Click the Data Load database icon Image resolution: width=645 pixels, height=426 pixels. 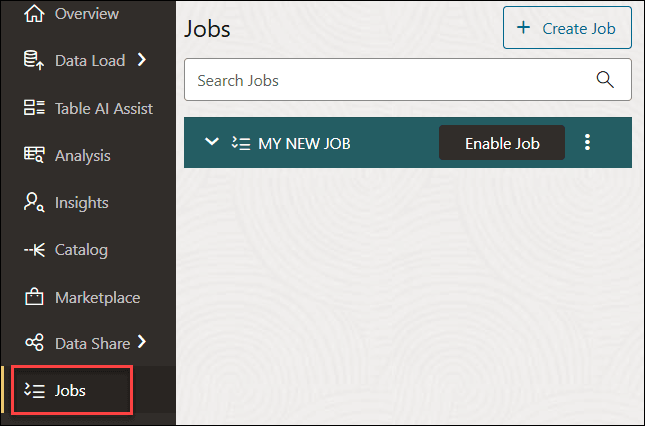(x=34, y=61)
